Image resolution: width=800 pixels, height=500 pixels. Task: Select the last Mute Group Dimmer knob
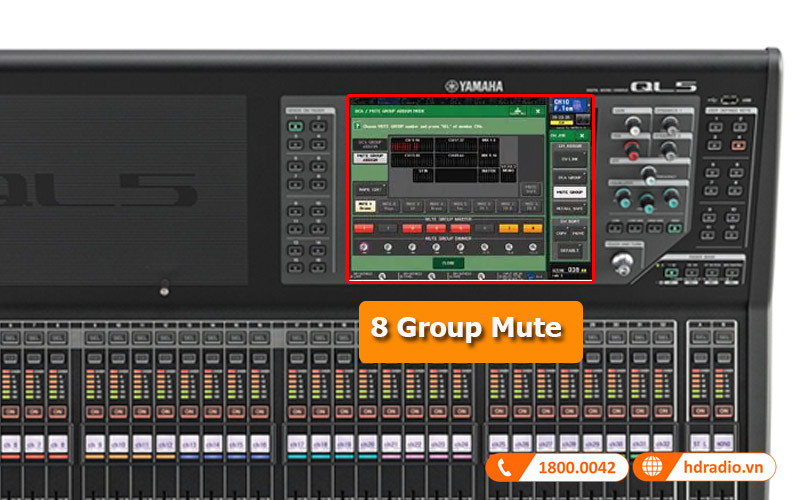[533, 247]
